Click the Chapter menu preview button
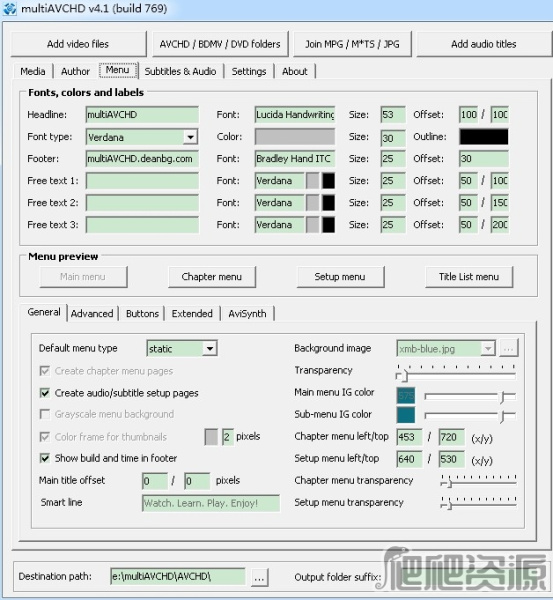Screen dimensions: 553x600 (212, 277)
